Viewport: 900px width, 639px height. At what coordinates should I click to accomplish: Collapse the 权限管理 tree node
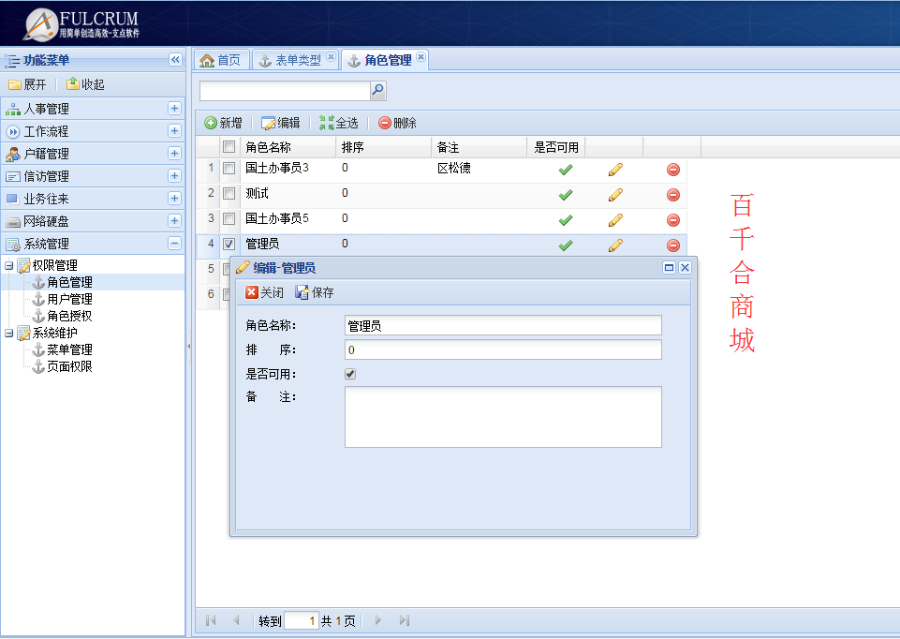(9, 265)
